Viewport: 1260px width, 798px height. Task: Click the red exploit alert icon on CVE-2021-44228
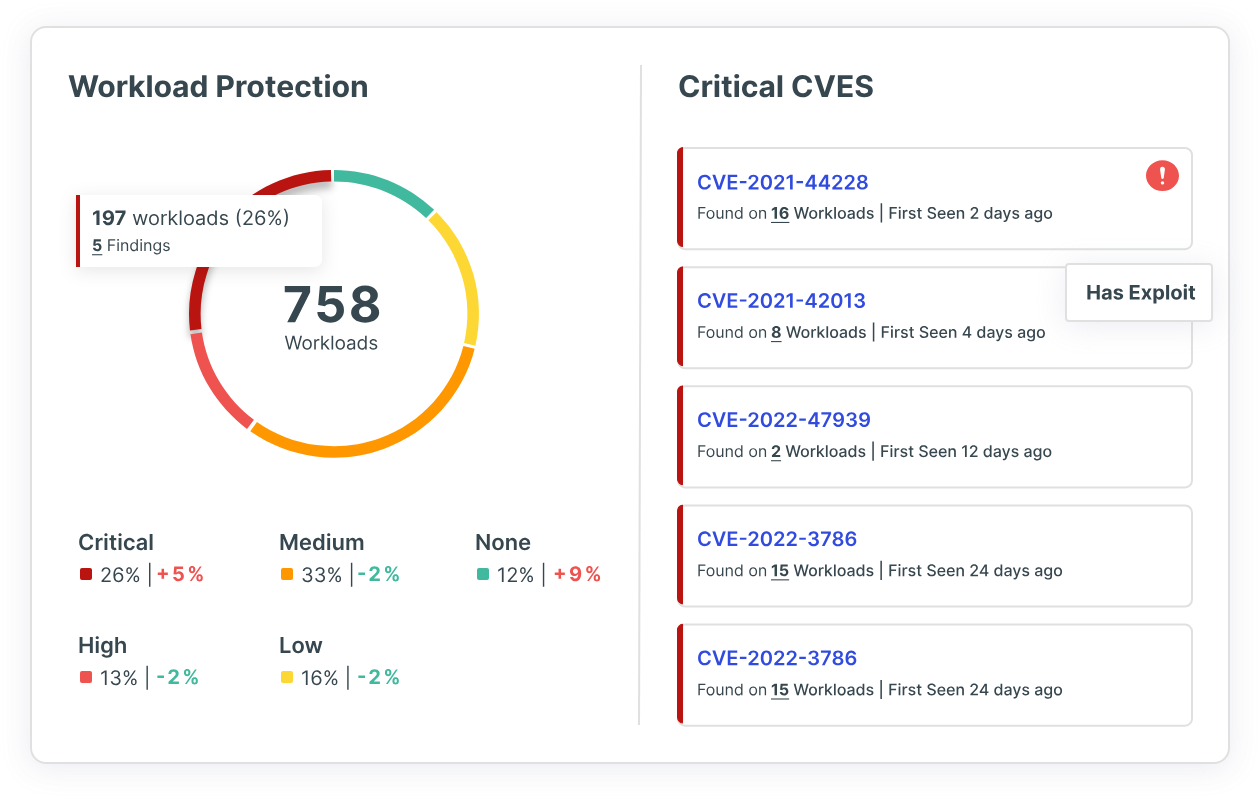pos(1162,177)
